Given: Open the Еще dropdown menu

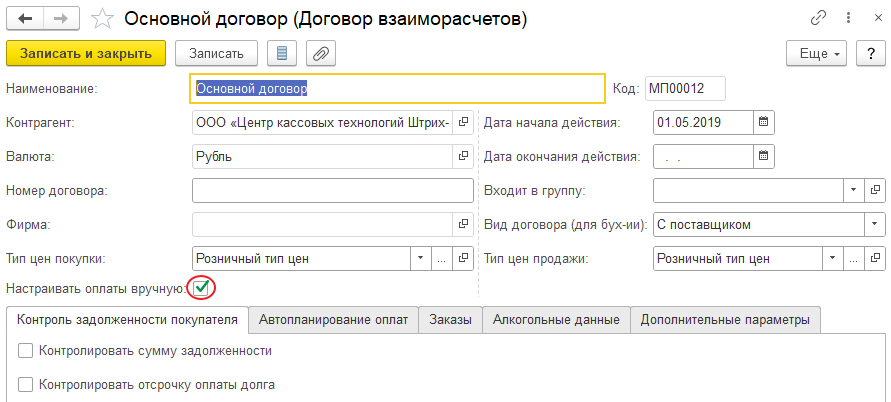Looking at the screenshot, I should pyautogui.click(x=817, y=53).
